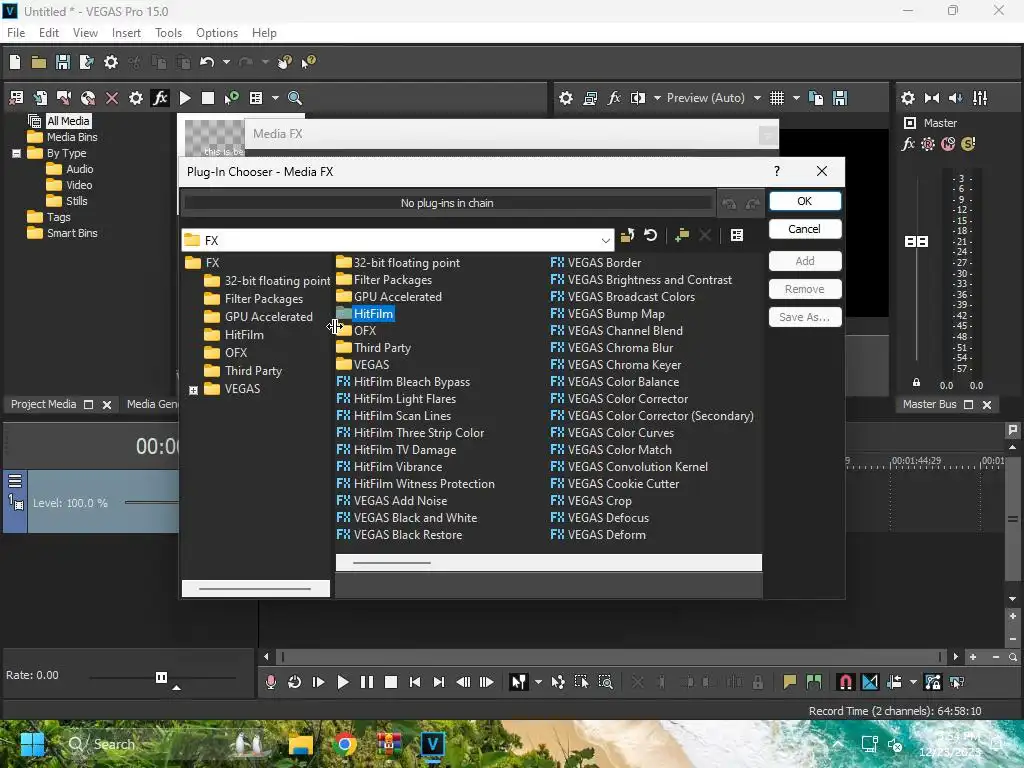Toggle Enable Snapping magnet icon
Screen dimensions: 1024x768
(845, 682)
